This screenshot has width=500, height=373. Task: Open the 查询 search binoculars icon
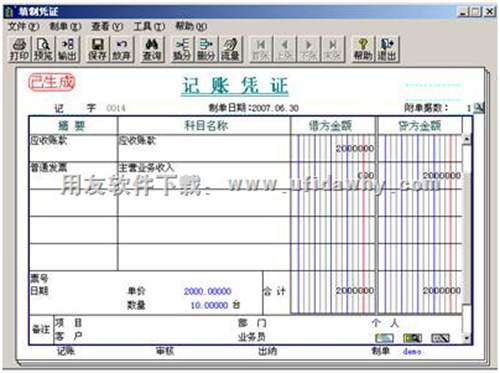[152, 49]
